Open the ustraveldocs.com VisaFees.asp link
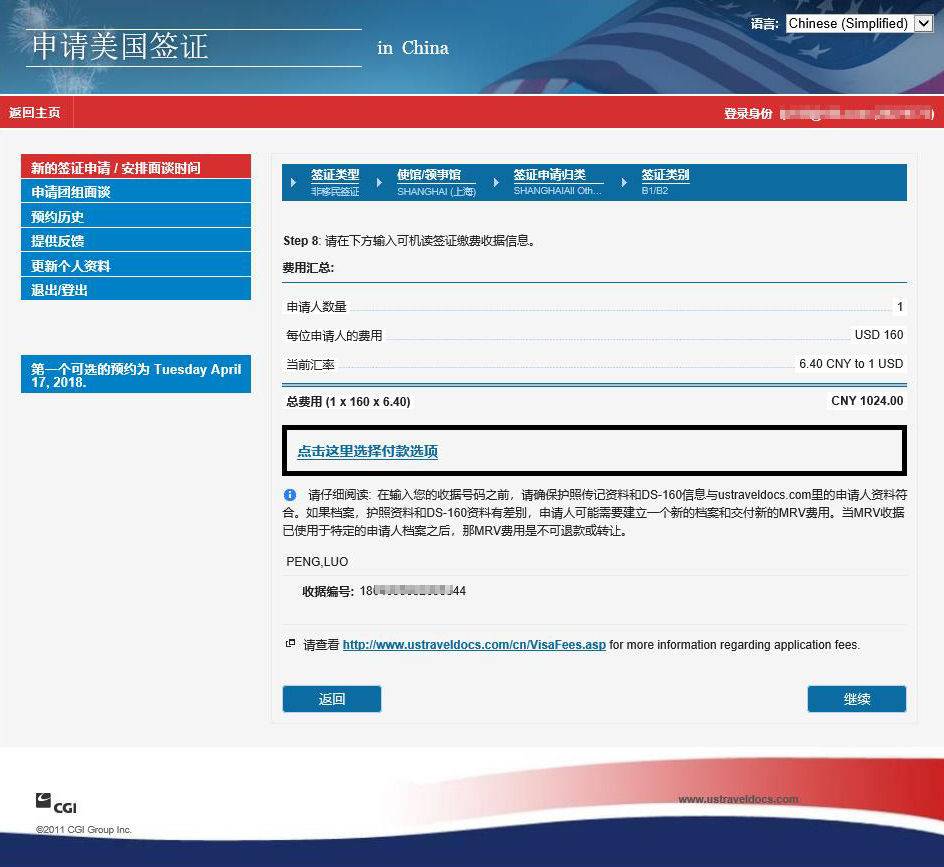This screenshot has height=867, width=944. point(474,645)
